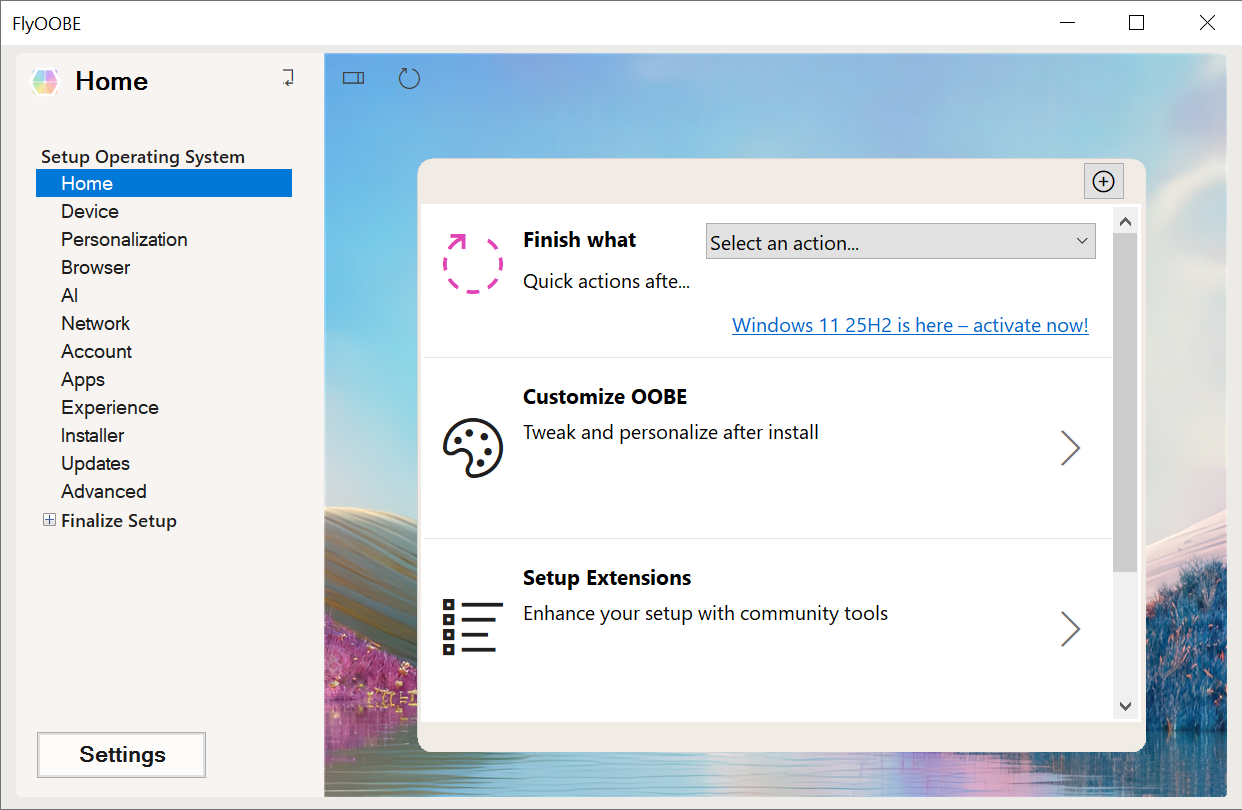This screenshot has height=810, width=1242.
Task: Click the dashed circle Finish what icon
Action: [x=471, y=262]
